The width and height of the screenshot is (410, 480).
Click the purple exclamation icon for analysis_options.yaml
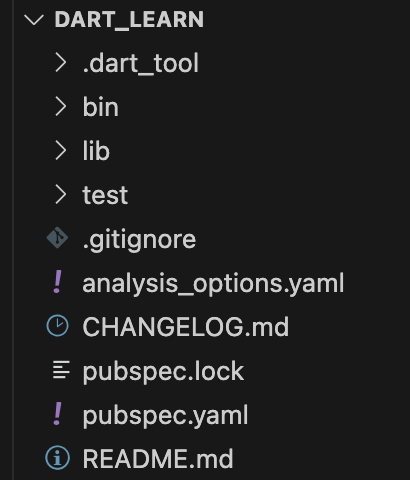click(58, 282)
